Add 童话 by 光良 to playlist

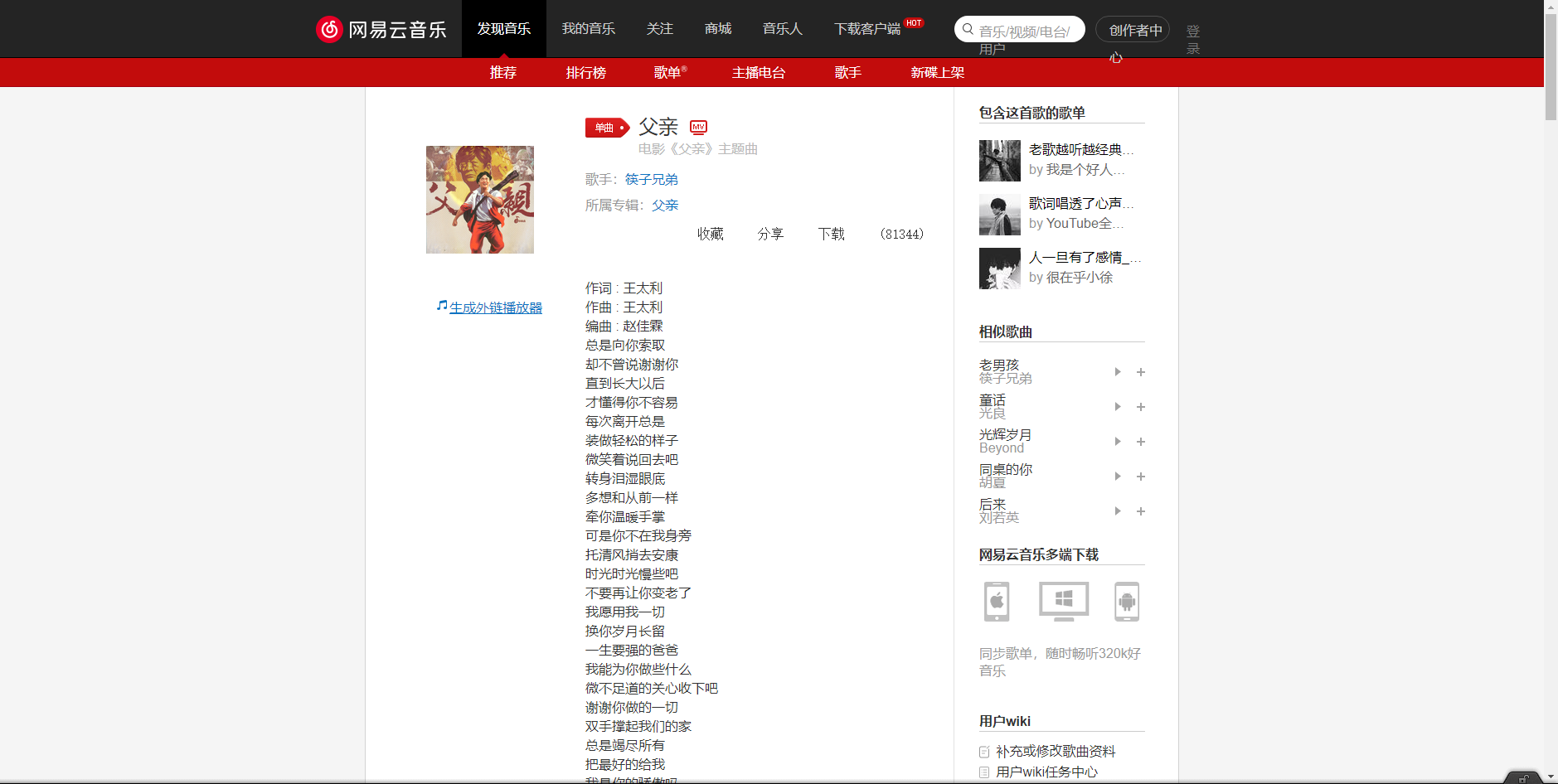[1141, 407]
